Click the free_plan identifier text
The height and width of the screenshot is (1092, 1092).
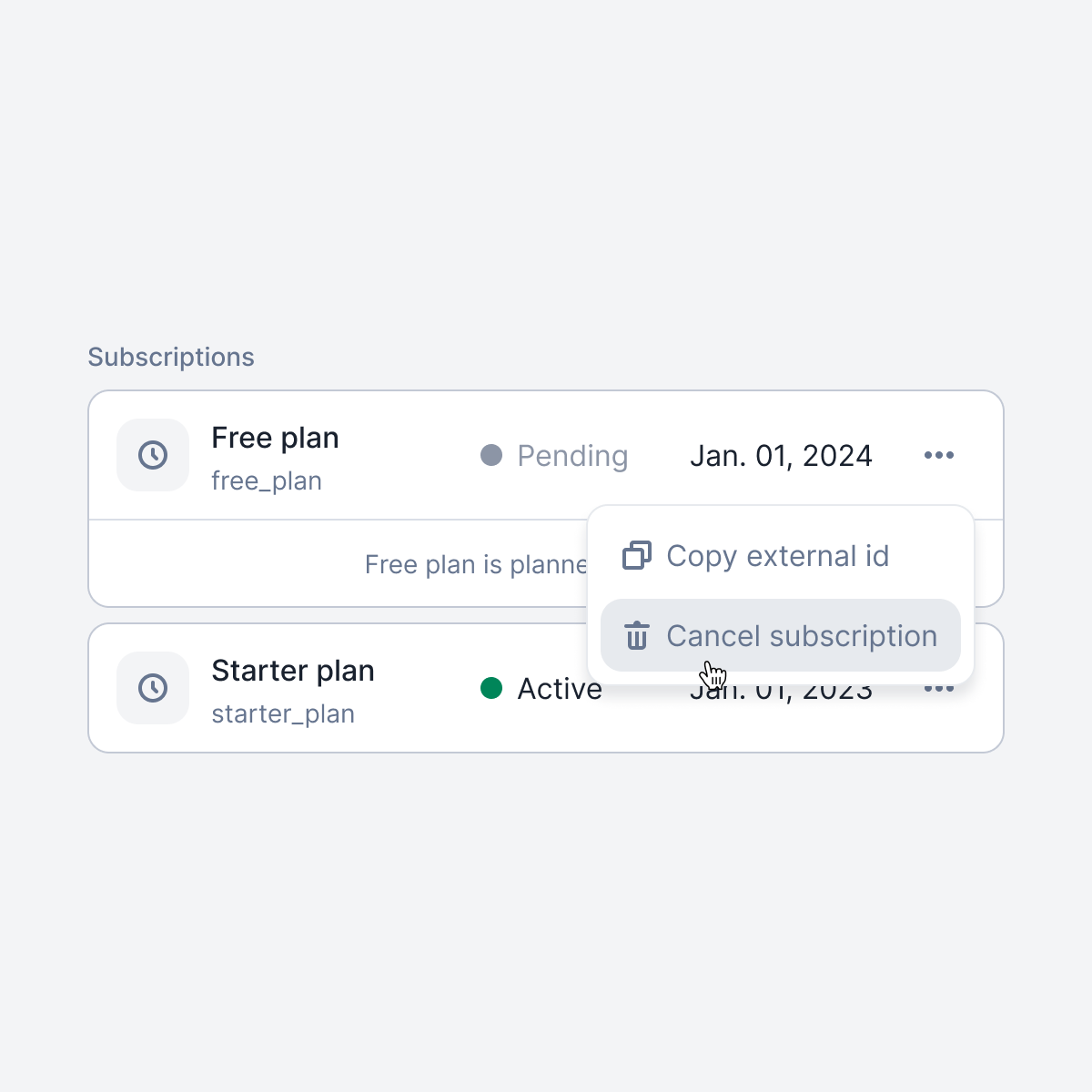[x=267, y=480]
